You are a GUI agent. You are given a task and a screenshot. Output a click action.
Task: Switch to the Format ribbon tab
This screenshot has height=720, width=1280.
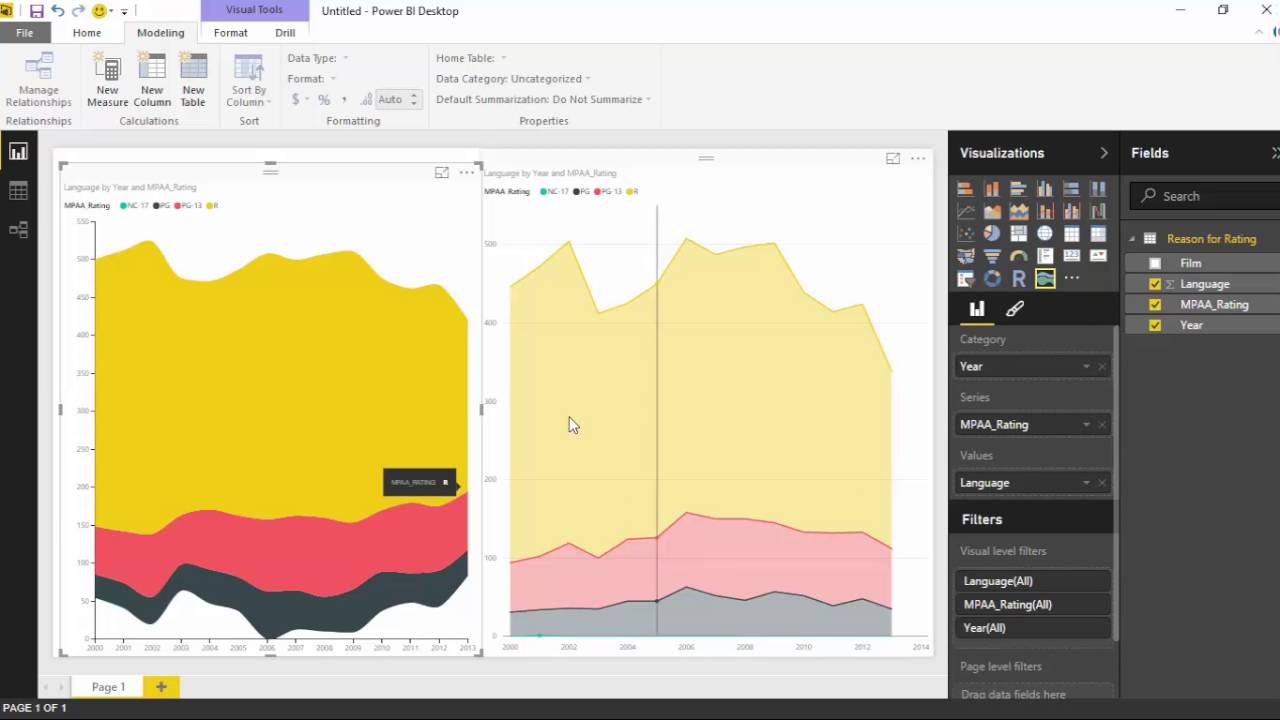[231, 33]
